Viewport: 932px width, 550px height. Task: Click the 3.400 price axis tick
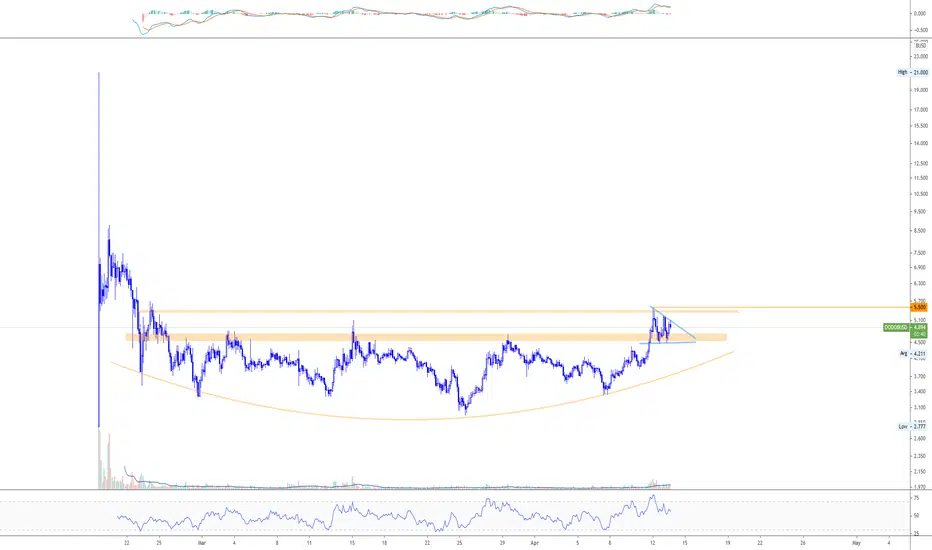920,391
